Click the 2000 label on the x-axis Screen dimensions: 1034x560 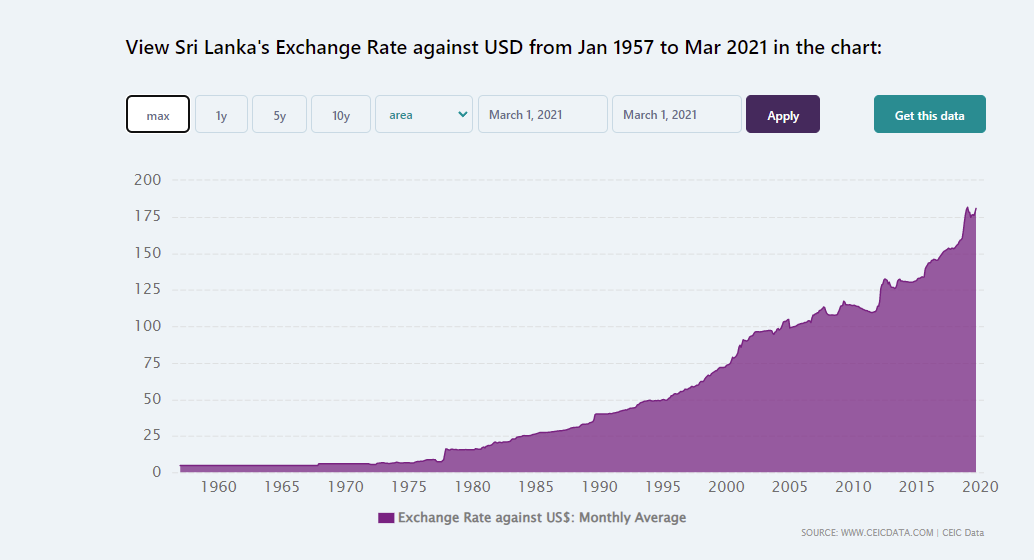(726, 487)
